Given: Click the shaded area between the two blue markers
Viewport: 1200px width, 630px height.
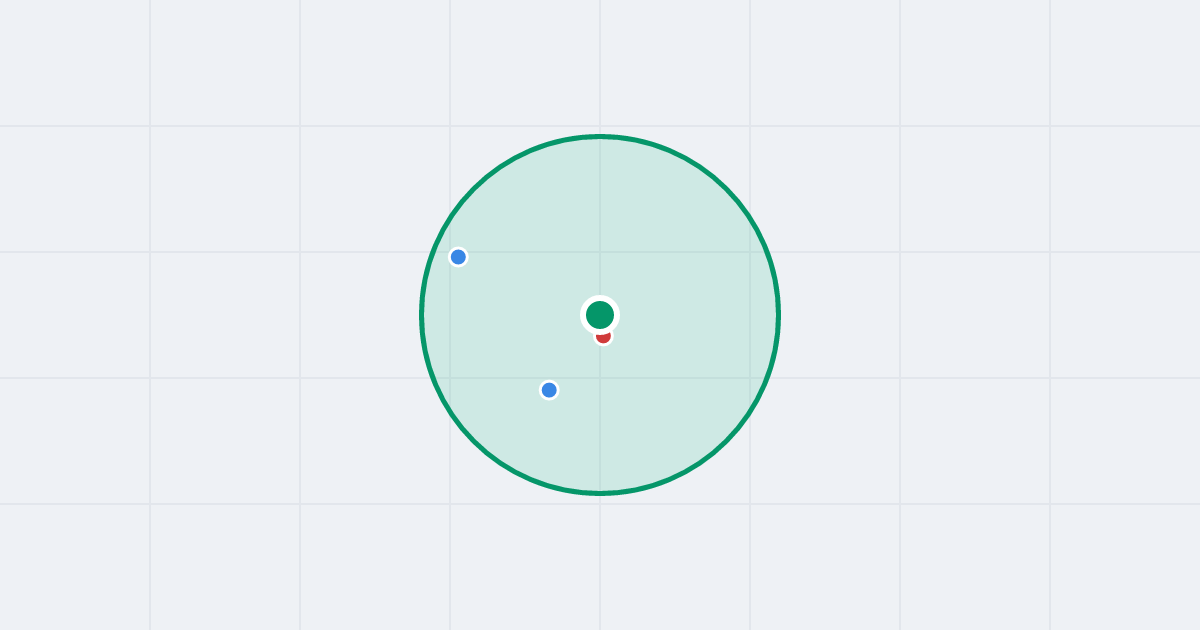Looking at the screenshot, I should pos(504,324).
